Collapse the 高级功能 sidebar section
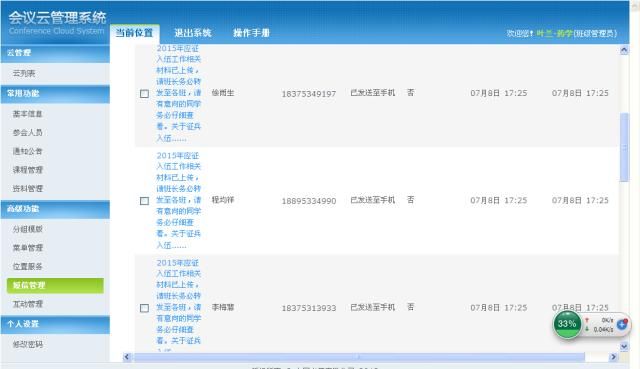This screenshot has height=369, width=640. point(55,209)
